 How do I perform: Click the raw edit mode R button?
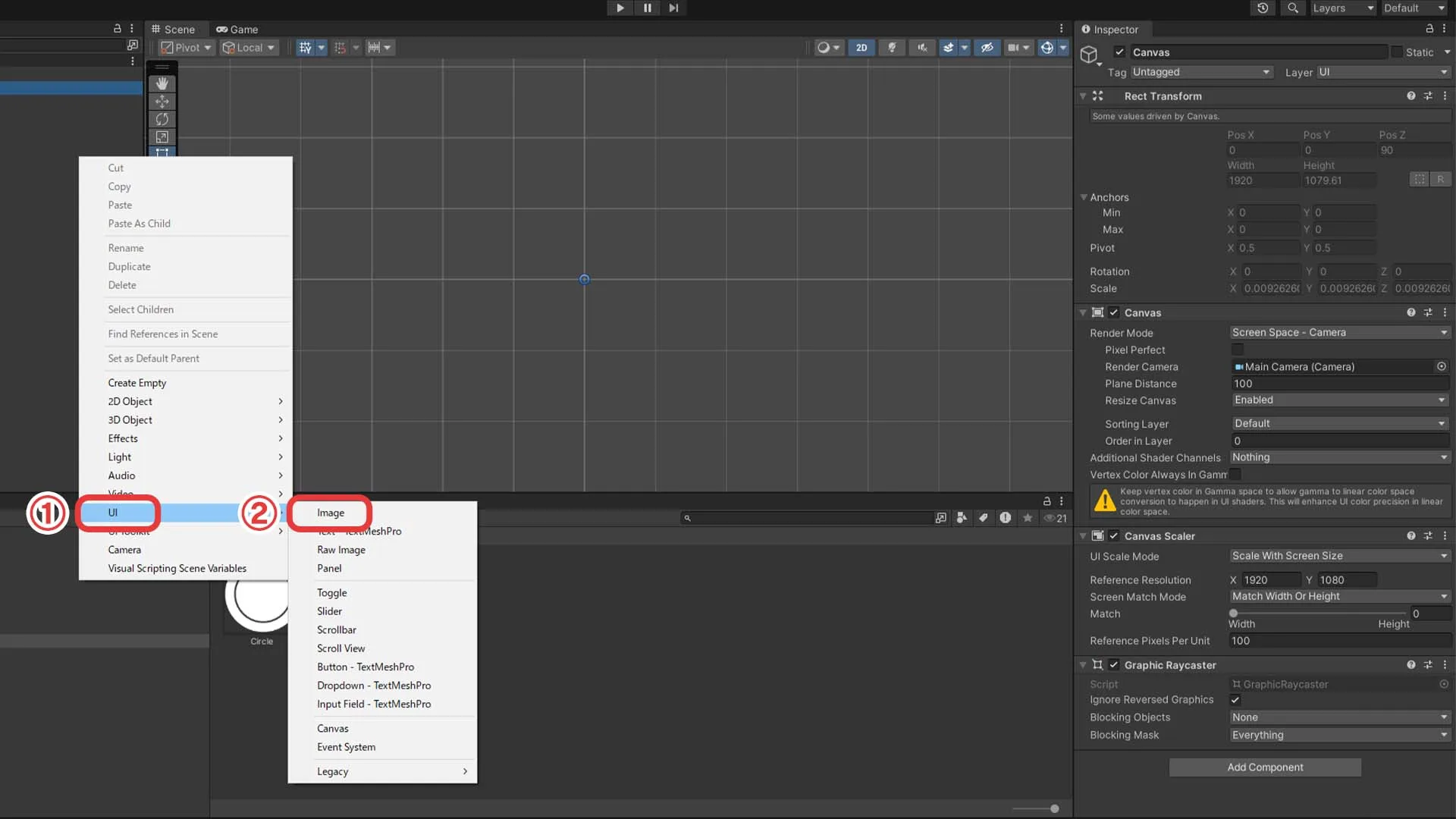click(1440, 180)
